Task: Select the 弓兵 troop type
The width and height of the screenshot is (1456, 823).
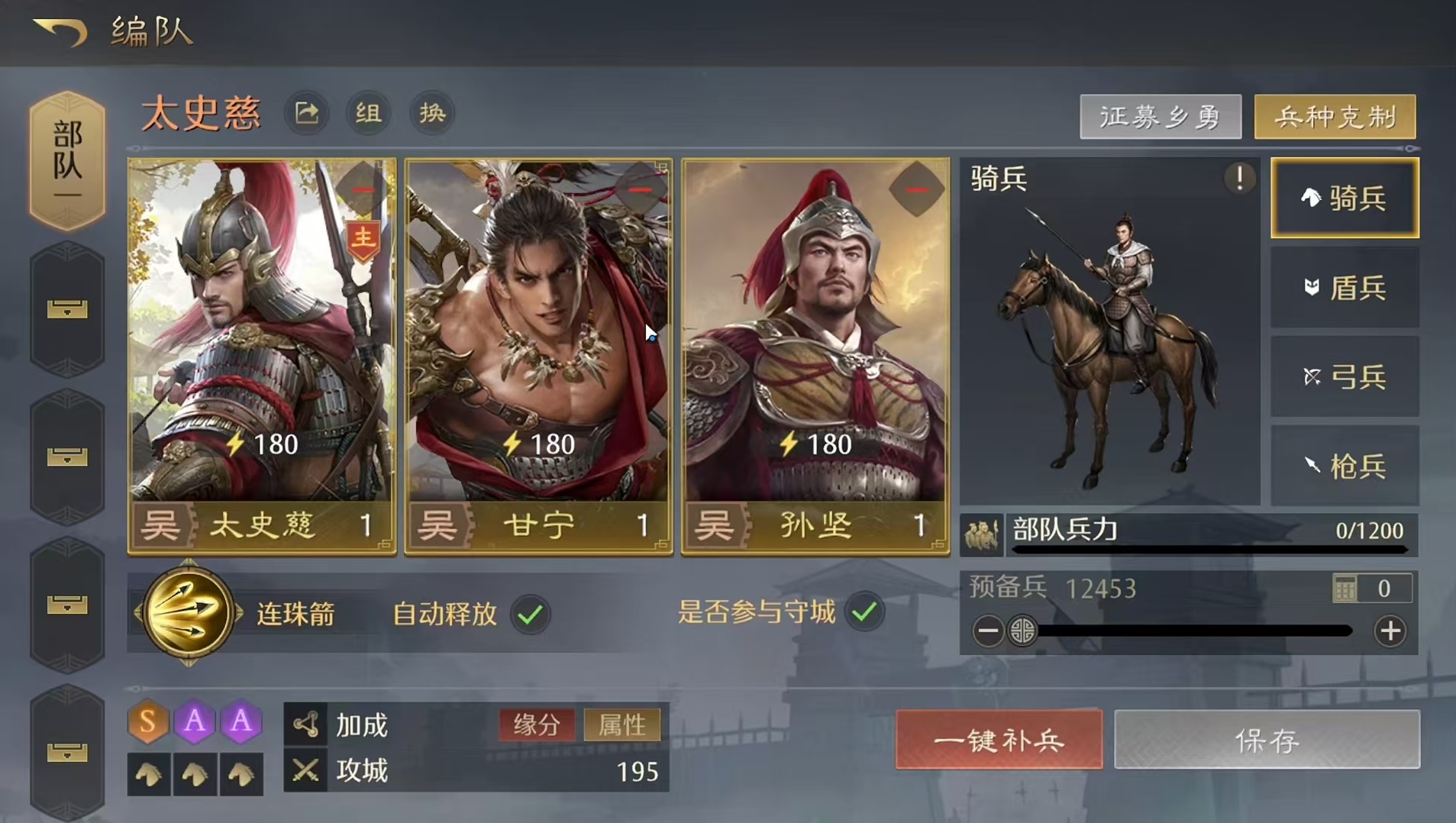Action: 1345,376
